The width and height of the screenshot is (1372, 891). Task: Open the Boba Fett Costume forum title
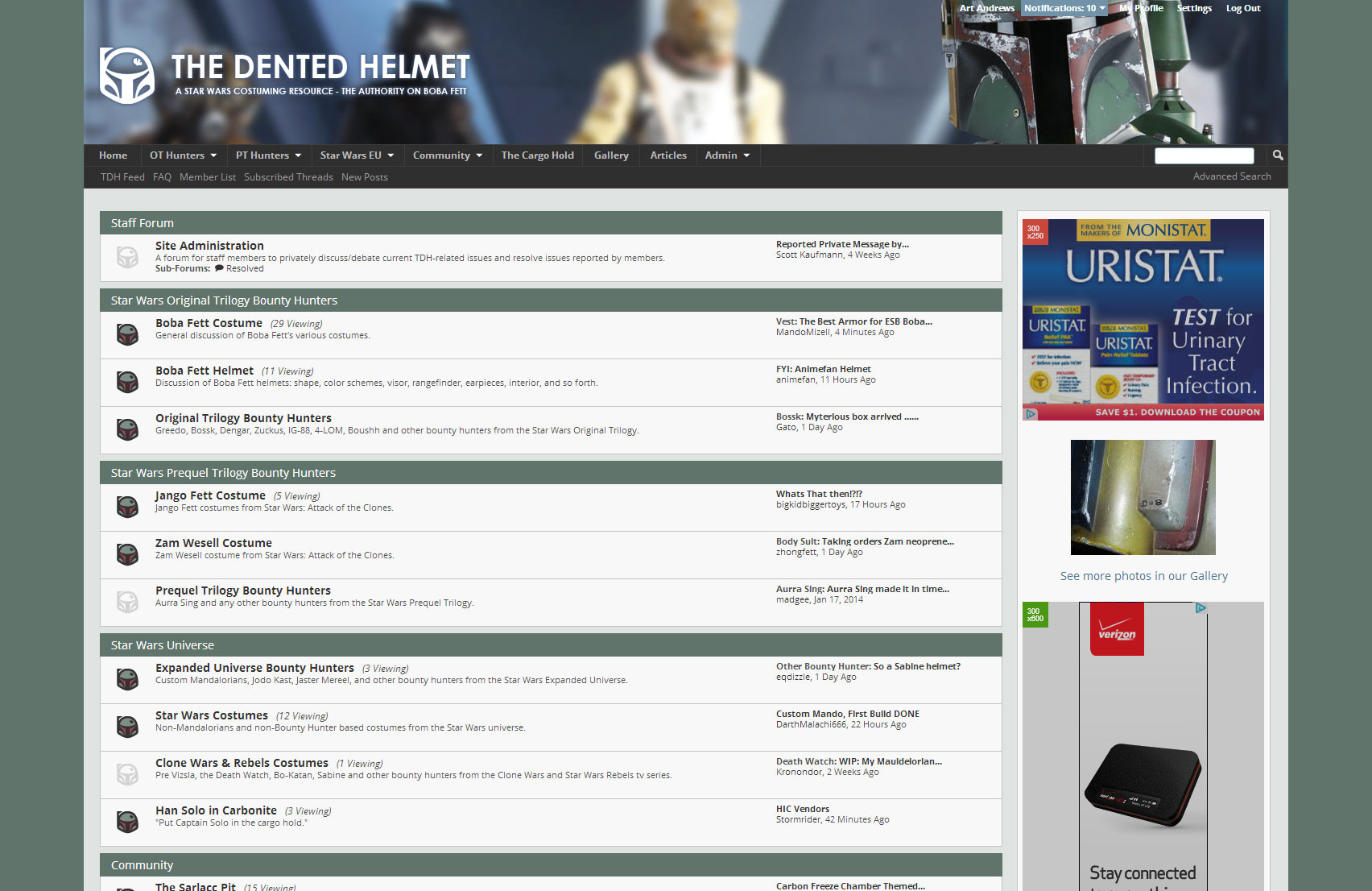(x=209, y=323)
